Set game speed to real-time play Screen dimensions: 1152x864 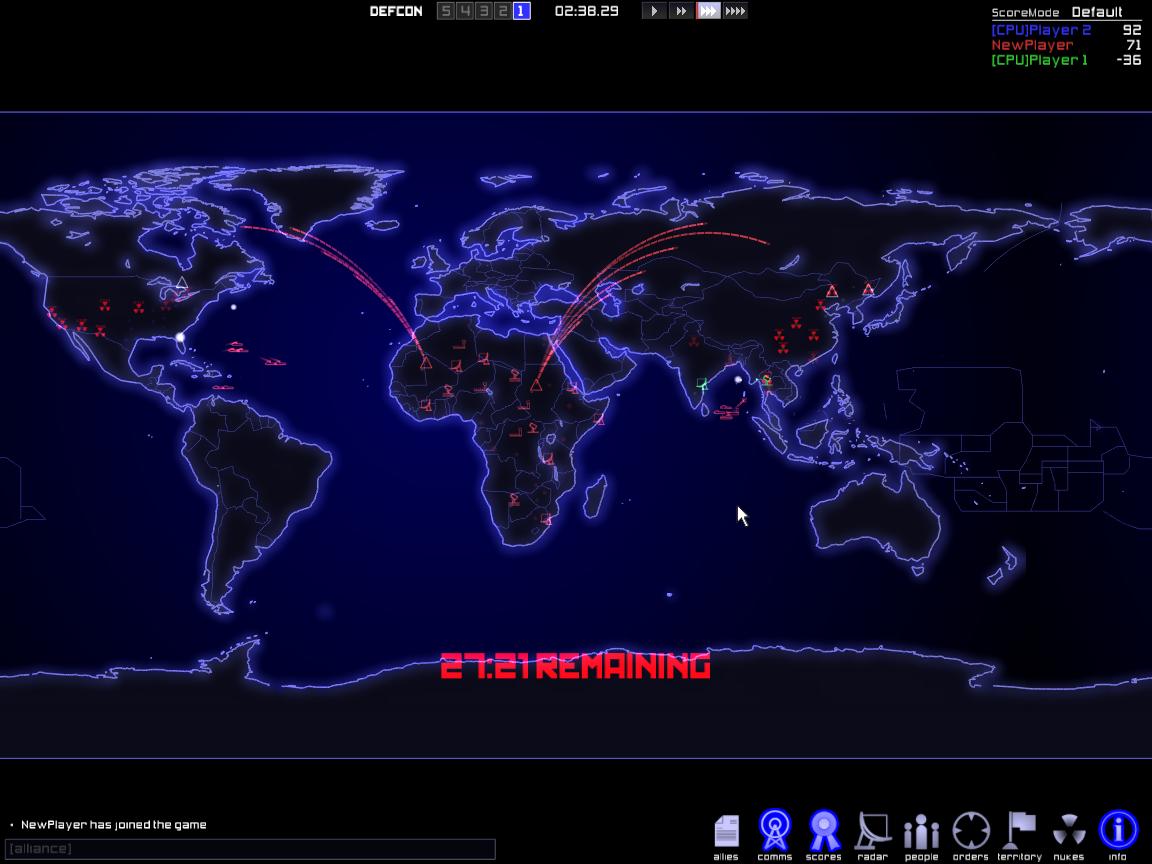click(x=654, y=11)
